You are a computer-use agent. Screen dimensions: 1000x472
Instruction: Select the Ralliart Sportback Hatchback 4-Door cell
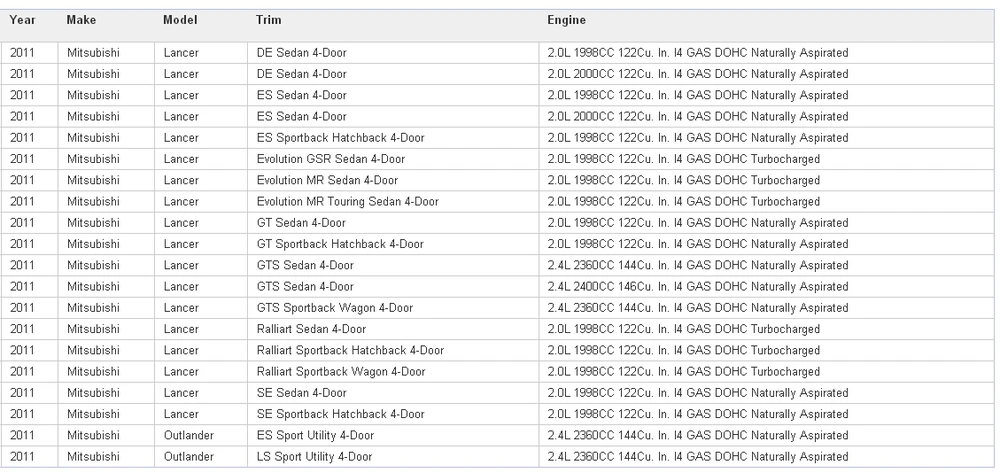(x=393, y=350)
